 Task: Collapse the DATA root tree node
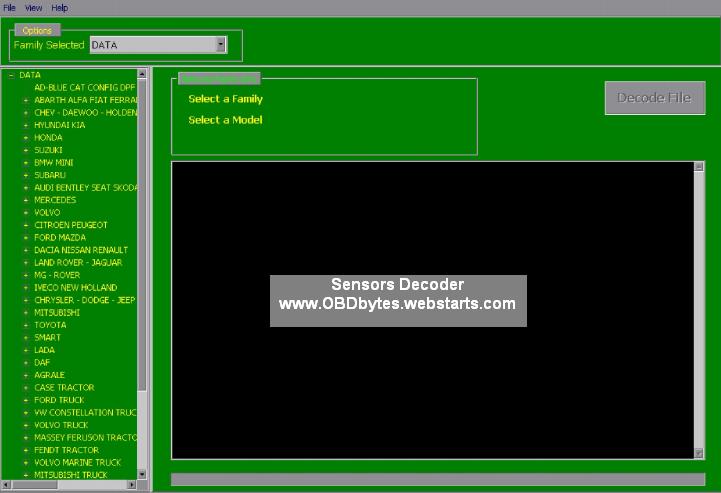[11, 75]
